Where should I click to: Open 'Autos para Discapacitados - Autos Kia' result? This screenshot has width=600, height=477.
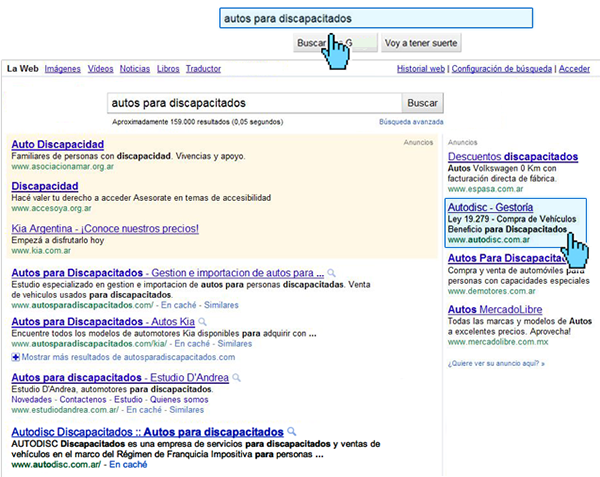coord(103,321)
